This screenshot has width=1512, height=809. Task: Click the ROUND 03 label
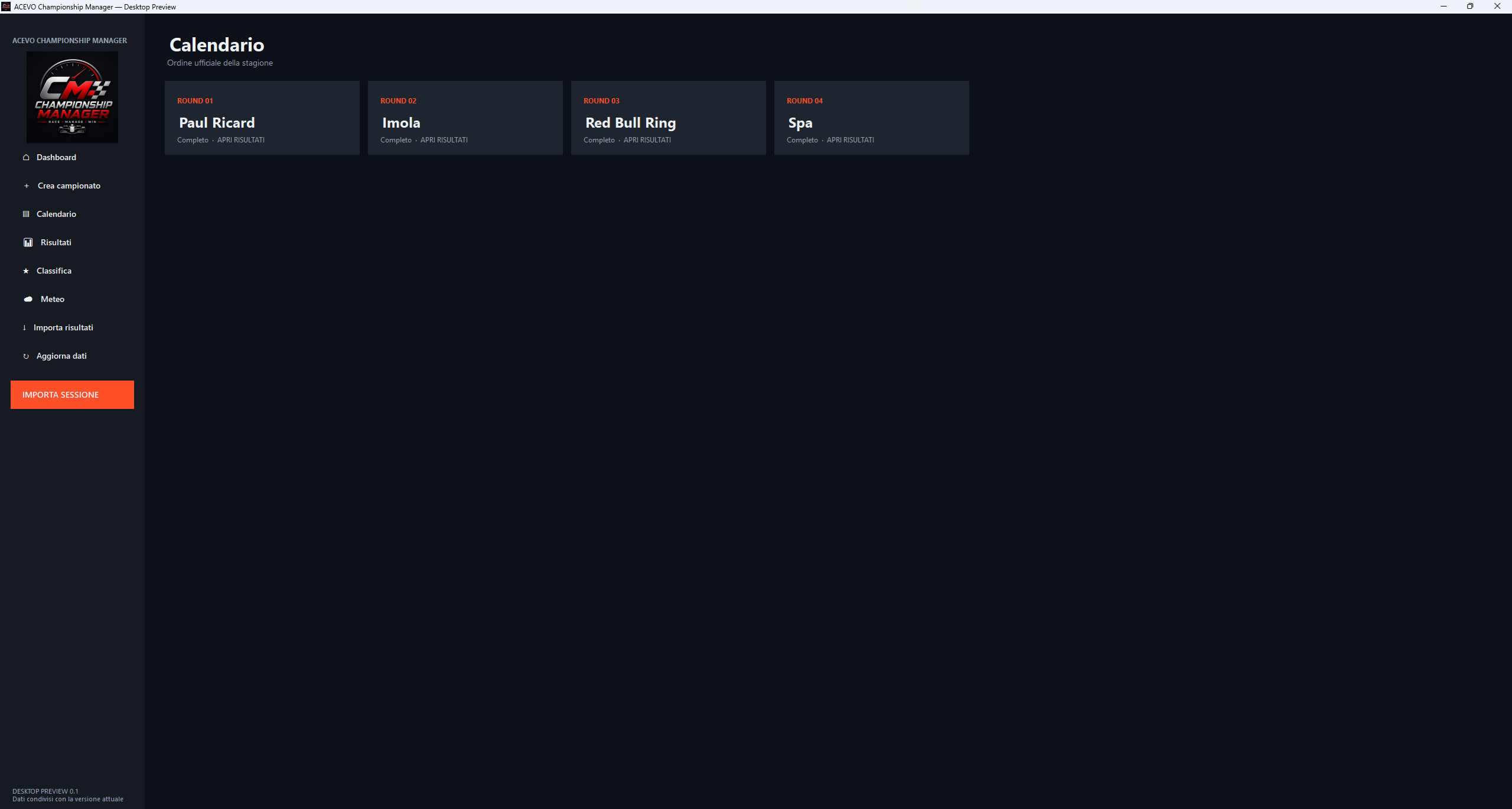point(601,101)
